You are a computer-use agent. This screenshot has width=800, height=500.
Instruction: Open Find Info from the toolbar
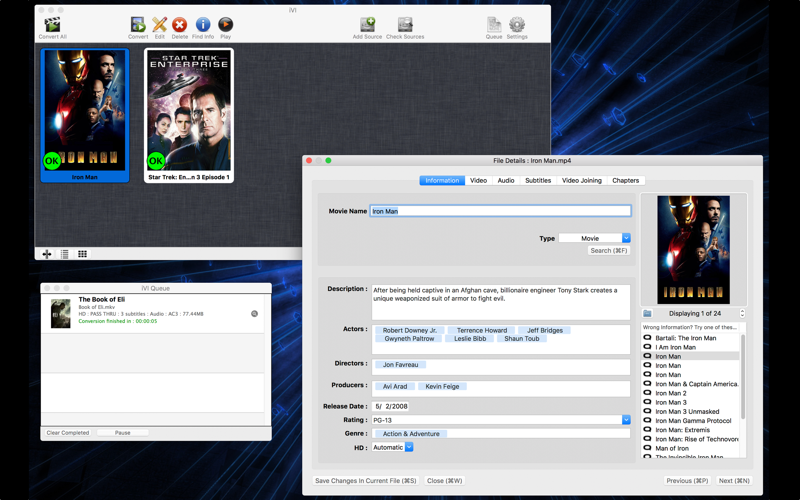pyautogui.click(x=202, y=25)
